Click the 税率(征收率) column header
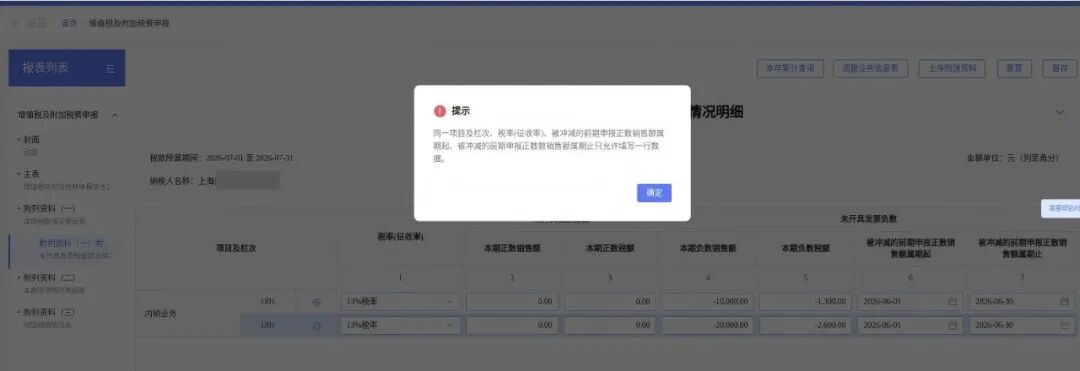Viewport: 1080px width, 371px height. tap(400, 237)
